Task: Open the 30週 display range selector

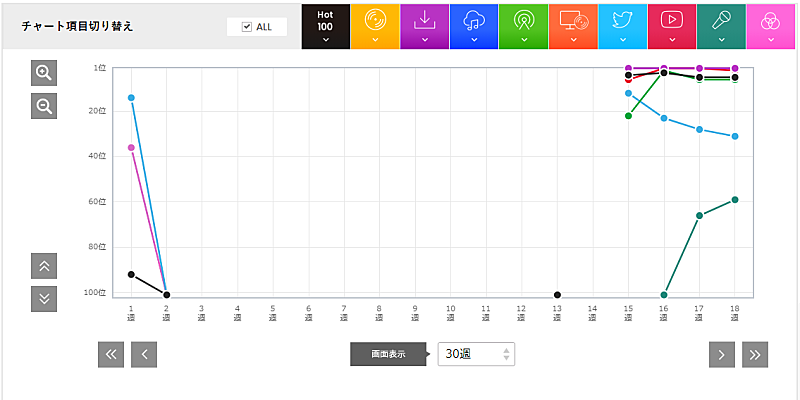Action: coord(476,354)
